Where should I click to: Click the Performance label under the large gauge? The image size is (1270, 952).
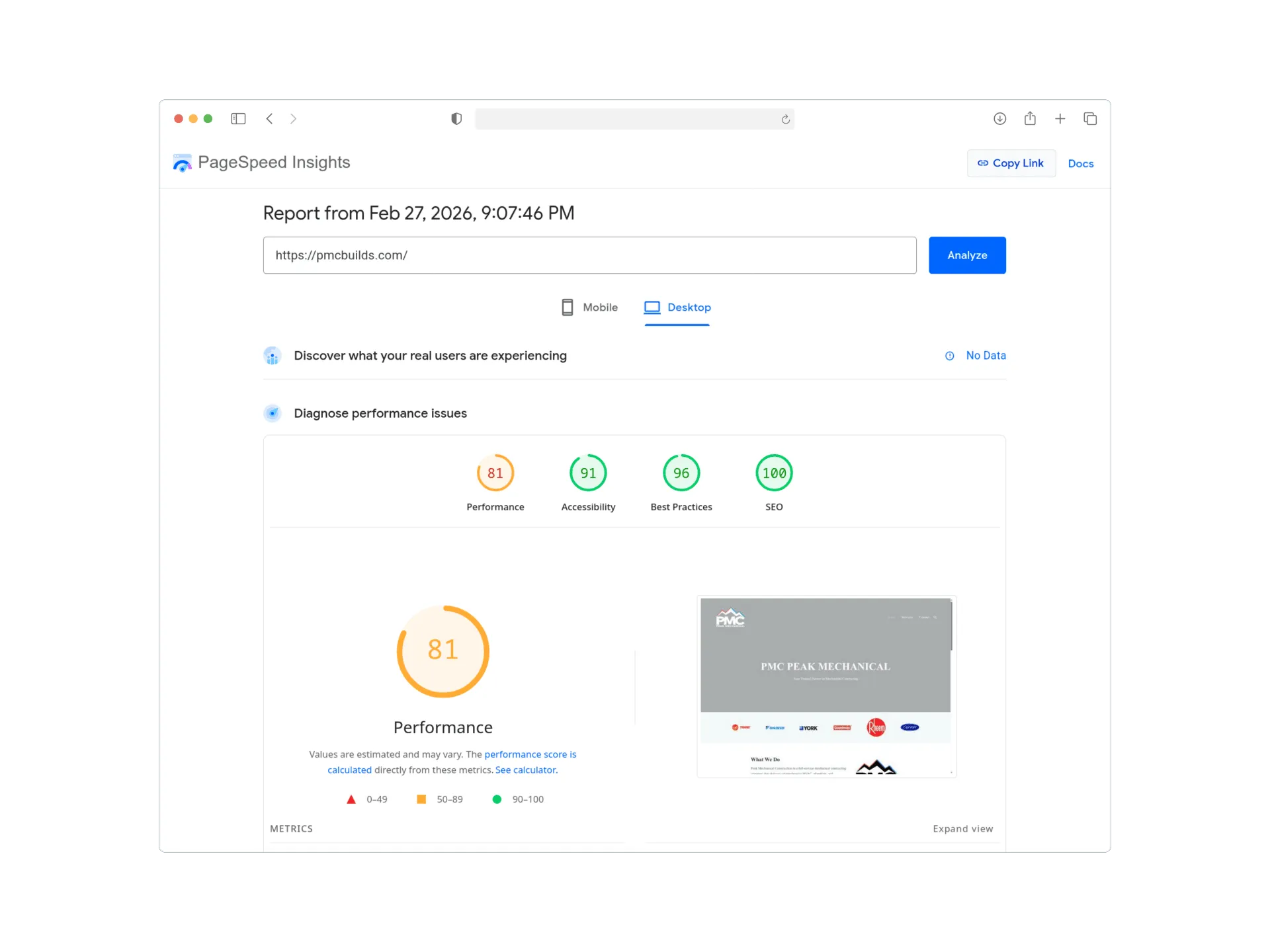(x=443, y=727)
